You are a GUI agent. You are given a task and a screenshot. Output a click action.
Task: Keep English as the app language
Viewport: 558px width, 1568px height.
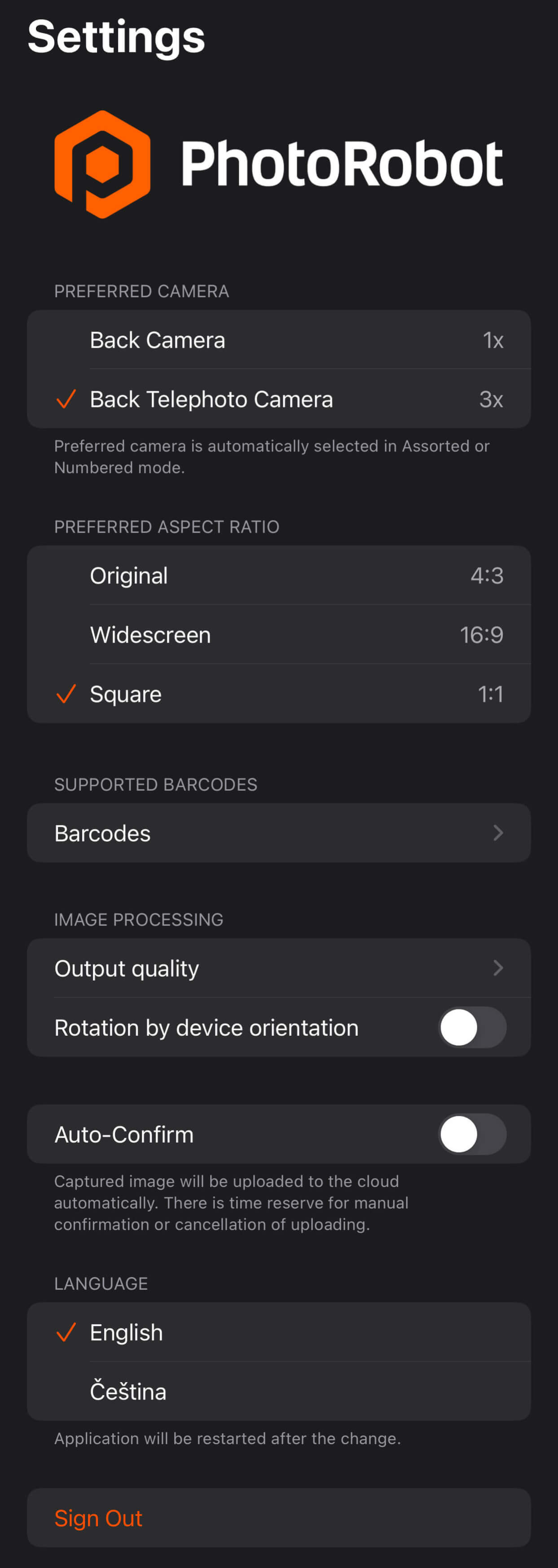click(x=278, y=1332)
